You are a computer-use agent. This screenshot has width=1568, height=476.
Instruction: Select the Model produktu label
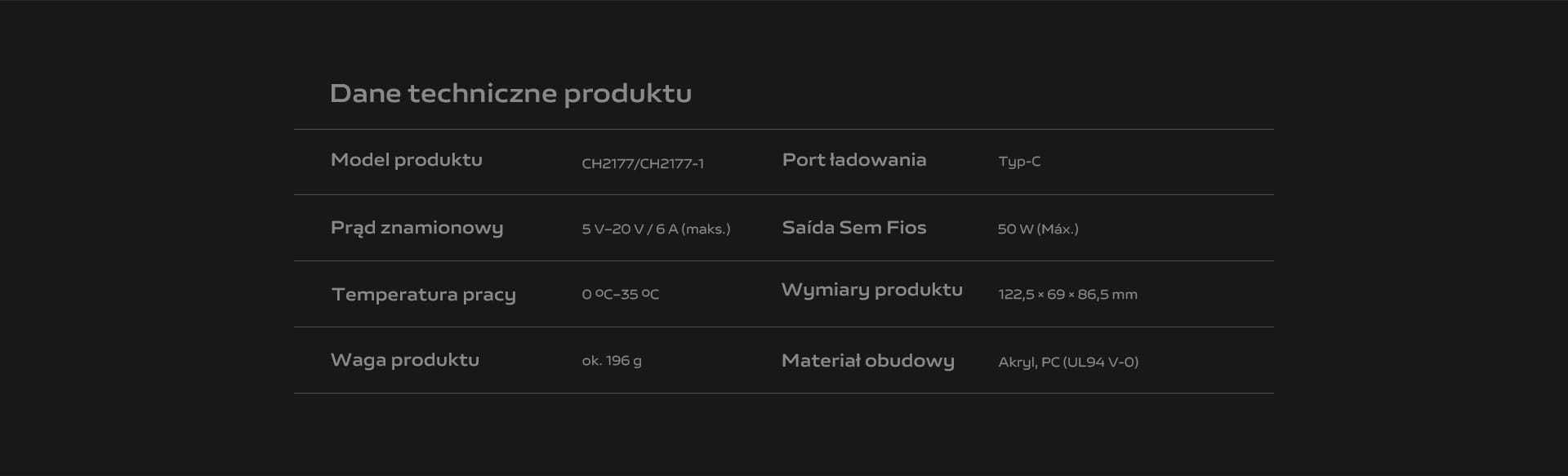pyautogui.click(x=407, y=160)
